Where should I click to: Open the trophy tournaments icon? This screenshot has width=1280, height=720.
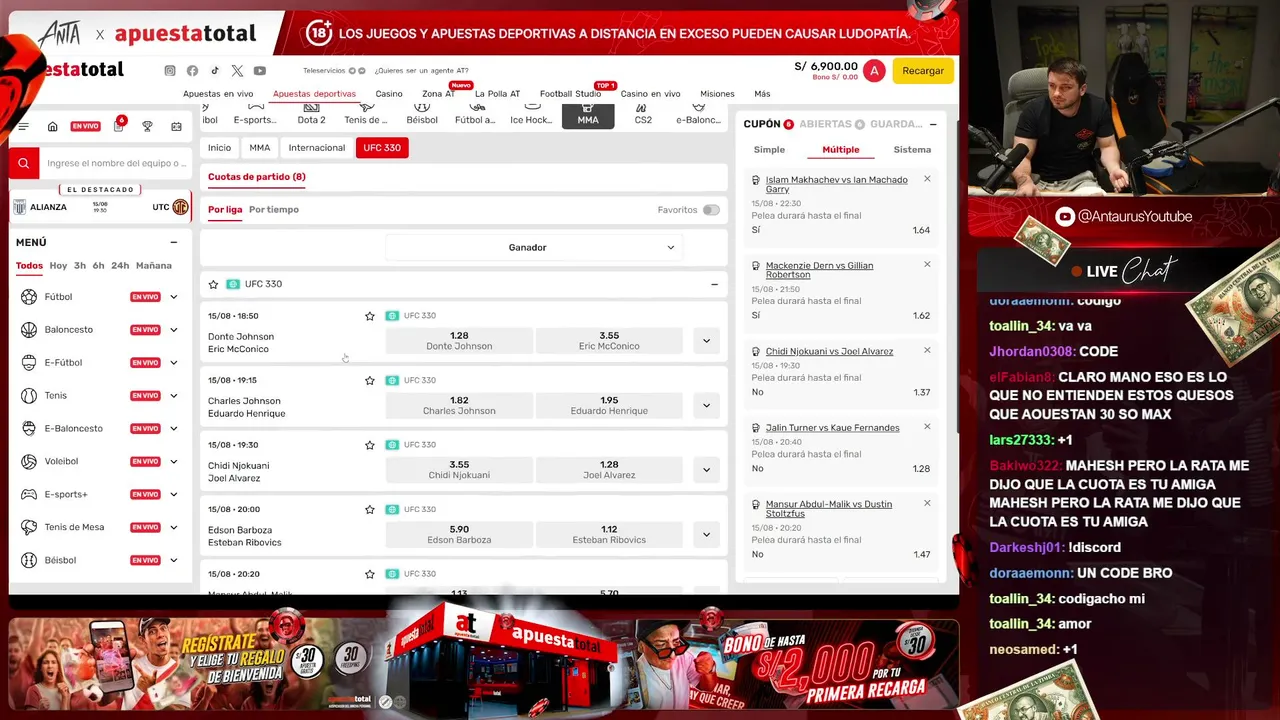click(147, 127)
